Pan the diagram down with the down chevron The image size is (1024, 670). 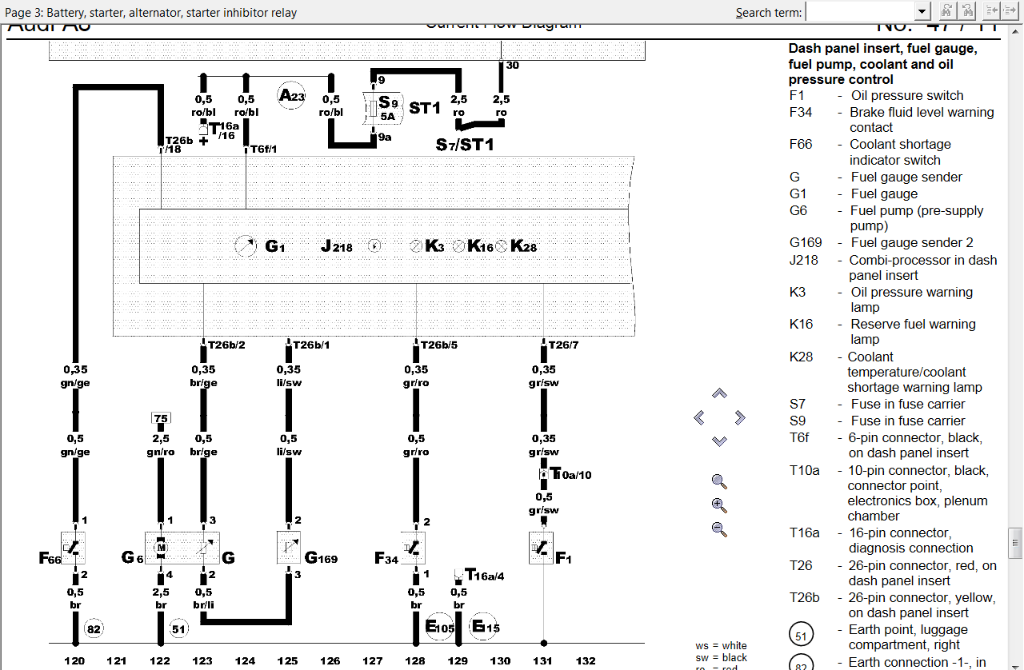coord(719,441)
